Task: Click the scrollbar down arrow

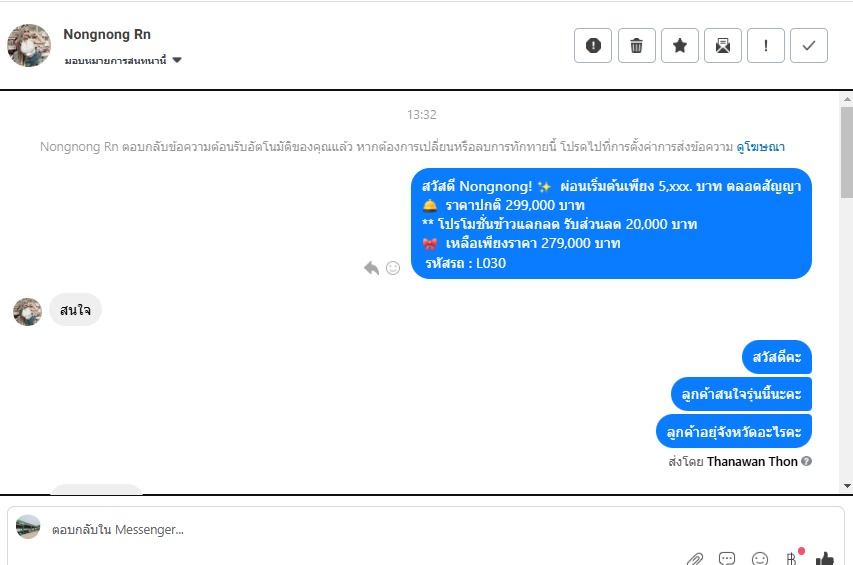Action: click(847, 486)
